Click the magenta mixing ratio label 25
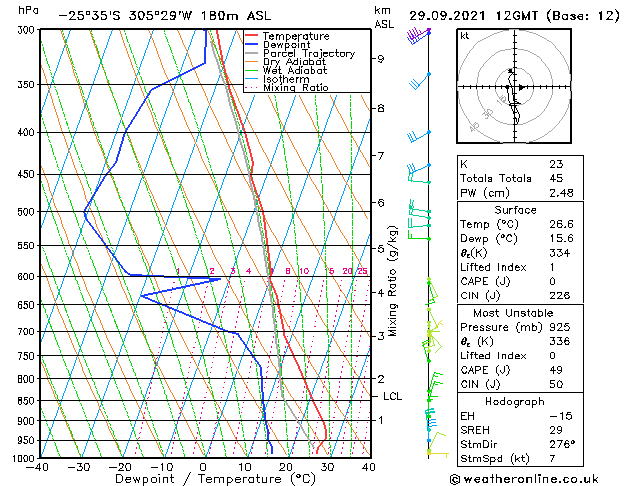 362,271
